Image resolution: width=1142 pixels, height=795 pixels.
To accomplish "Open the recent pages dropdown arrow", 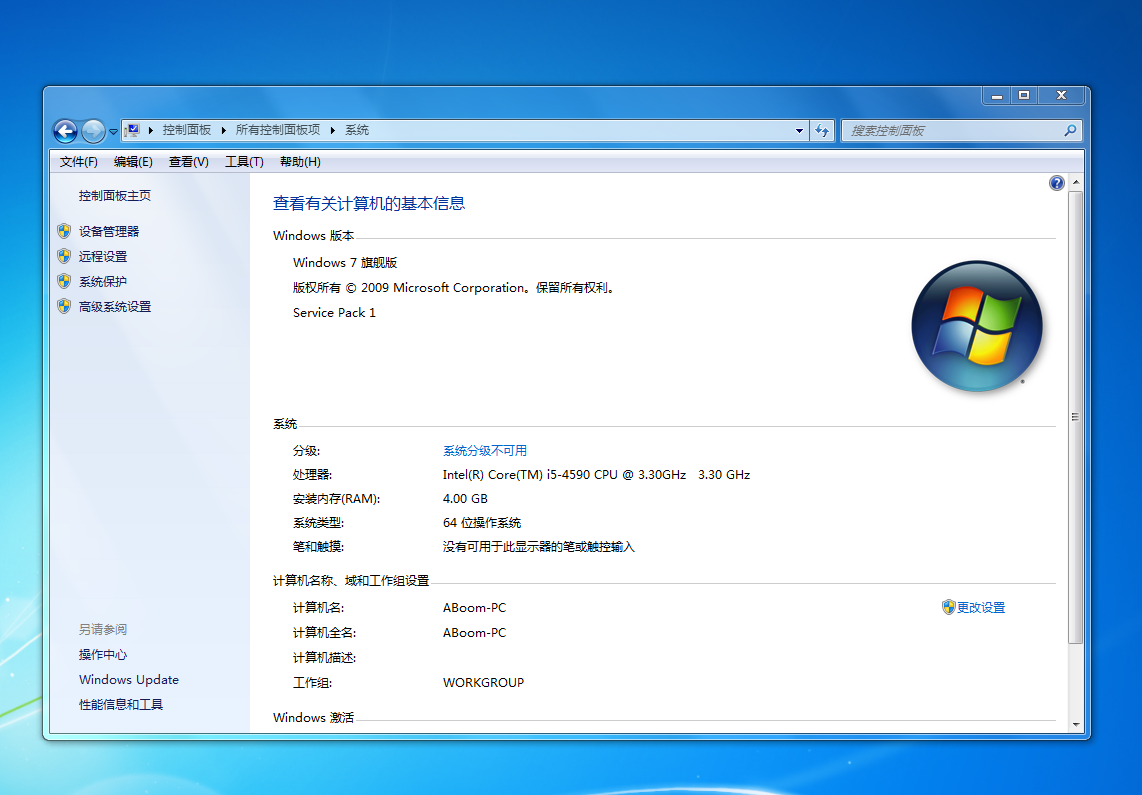I will click(114, 132).
